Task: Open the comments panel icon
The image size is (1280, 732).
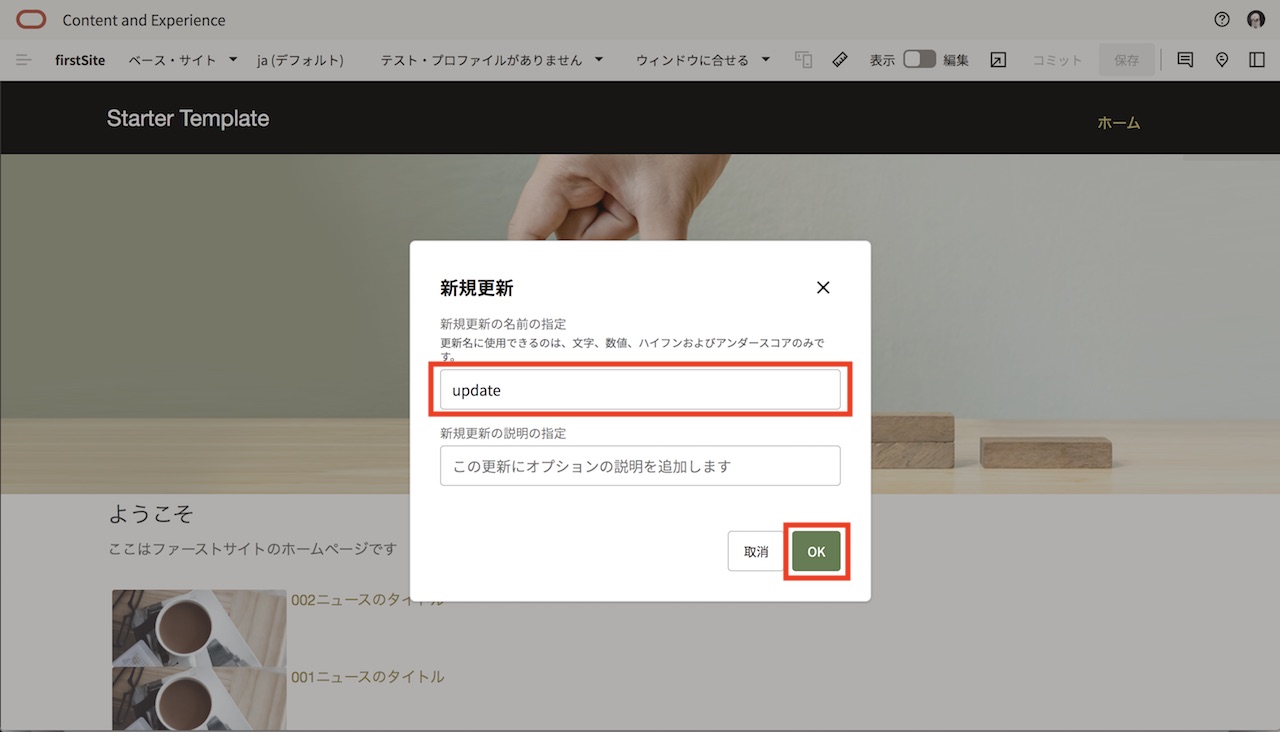Action: tap(1184, 60)
